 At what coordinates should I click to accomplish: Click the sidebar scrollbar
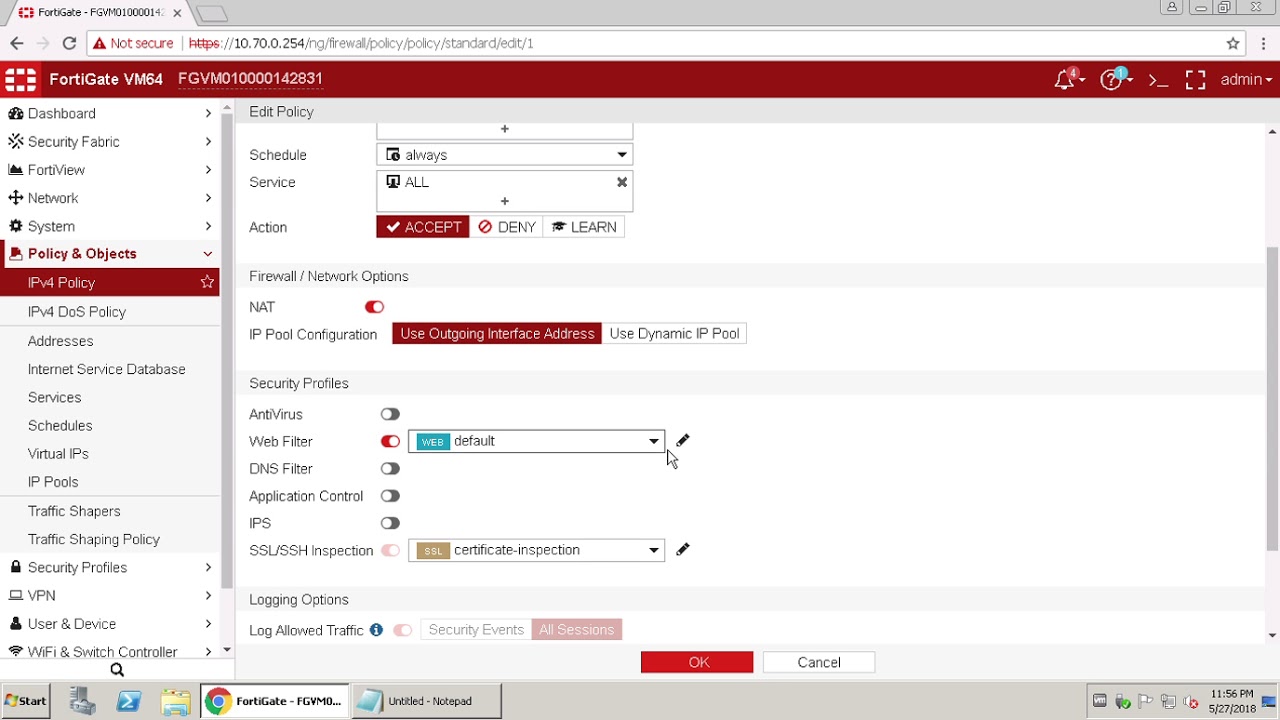(227, 350)
